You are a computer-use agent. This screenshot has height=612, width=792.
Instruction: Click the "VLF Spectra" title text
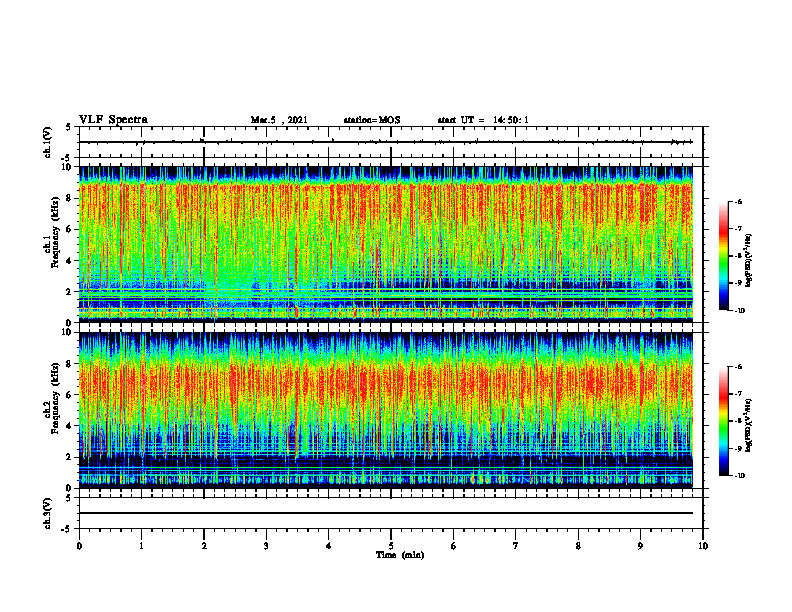tap(113, 120)
